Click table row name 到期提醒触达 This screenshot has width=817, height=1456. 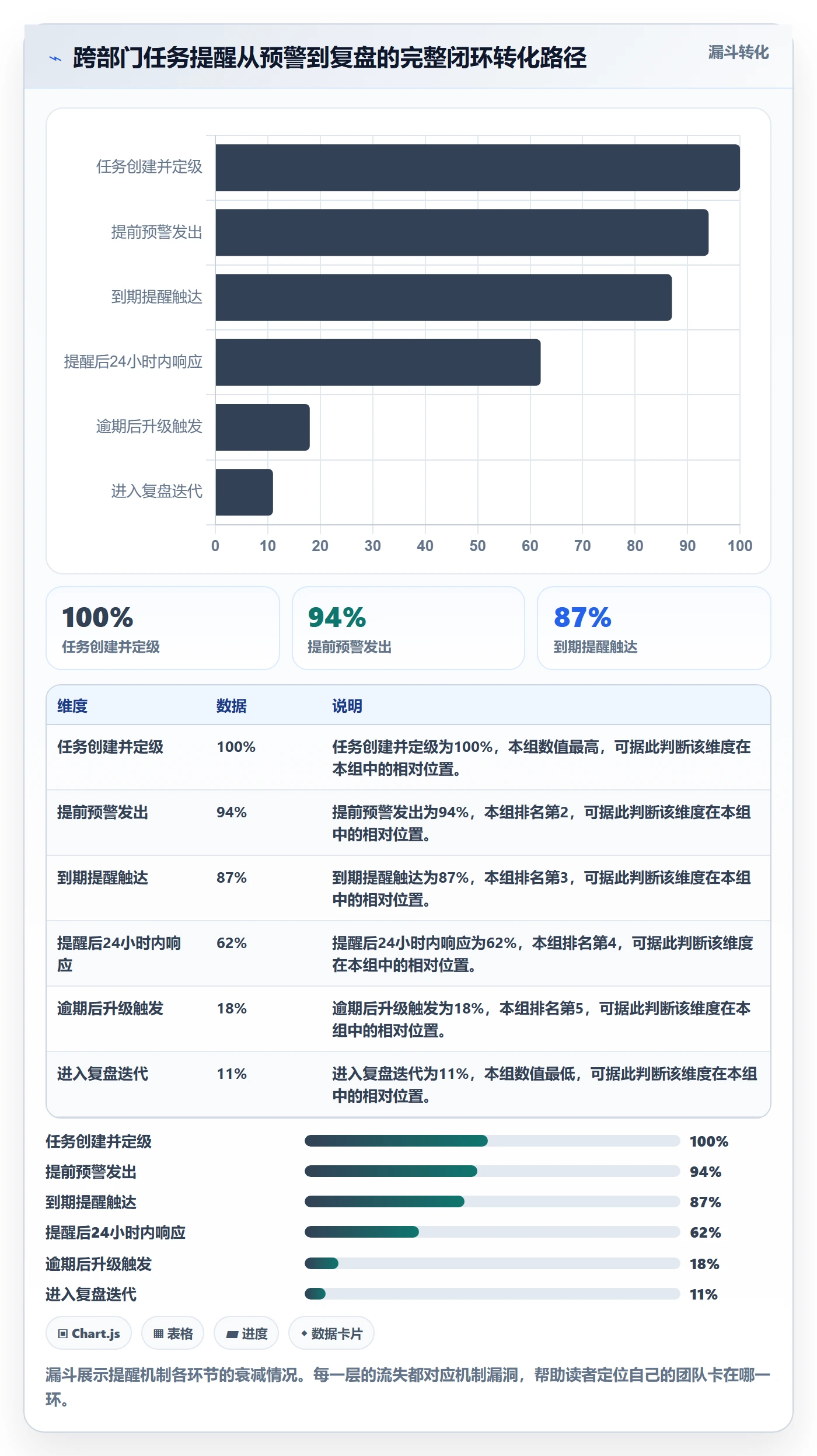point(103,877)
